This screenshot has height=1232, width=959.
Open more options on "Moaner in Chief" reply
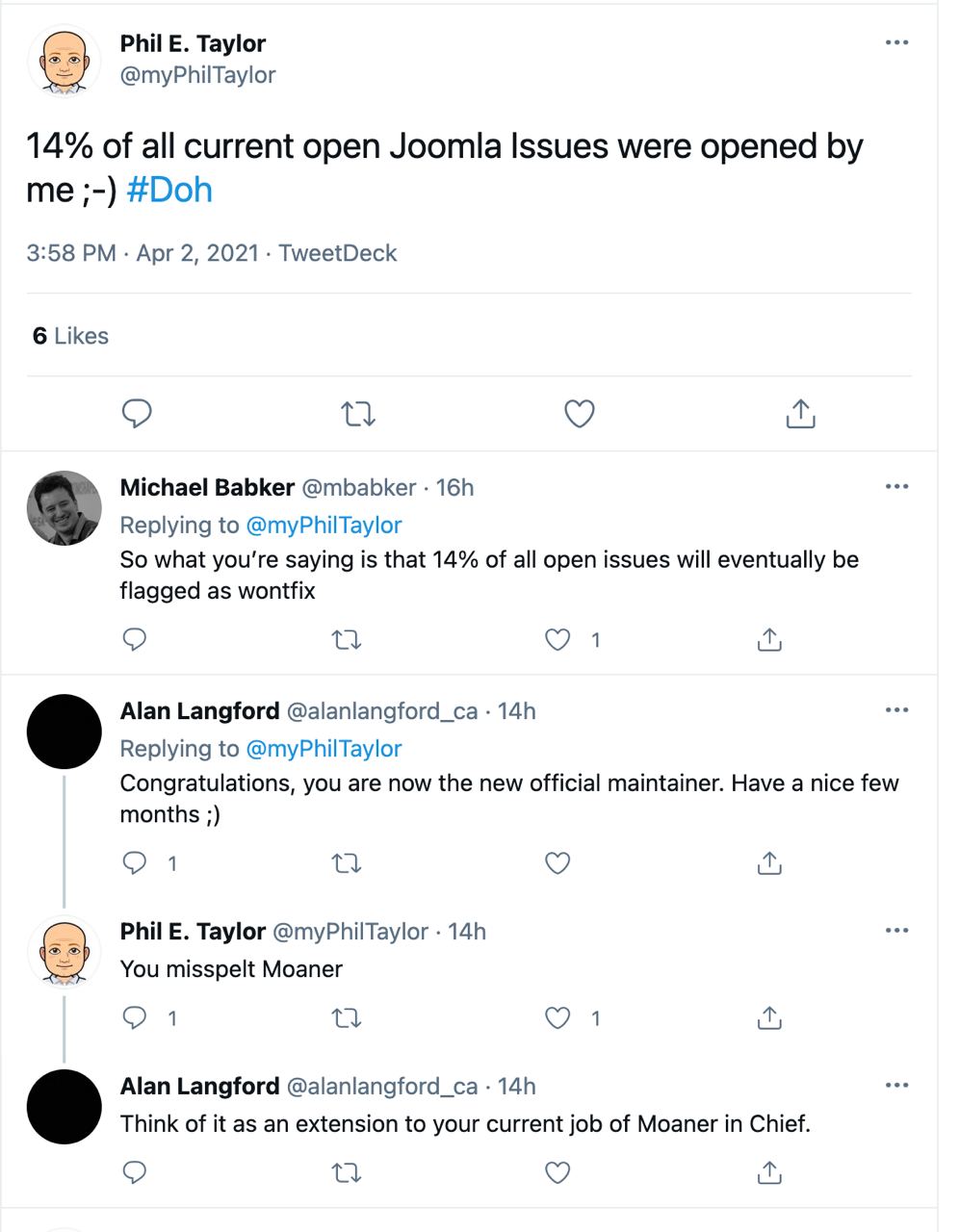point(896,1086)
